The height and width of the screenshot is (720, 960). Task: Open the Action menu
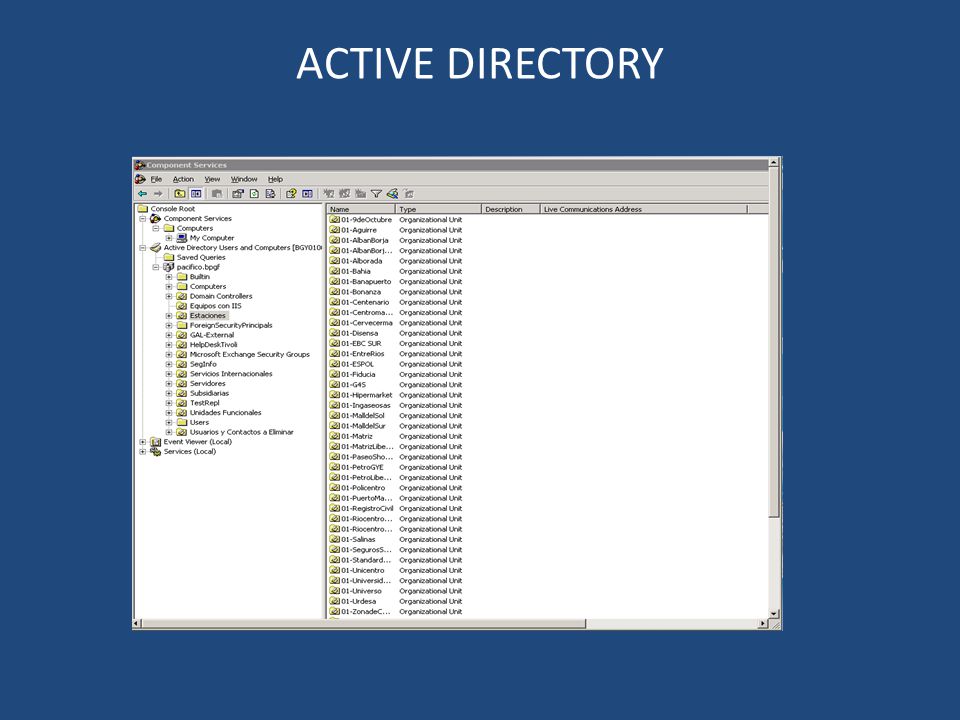(183, 179)
